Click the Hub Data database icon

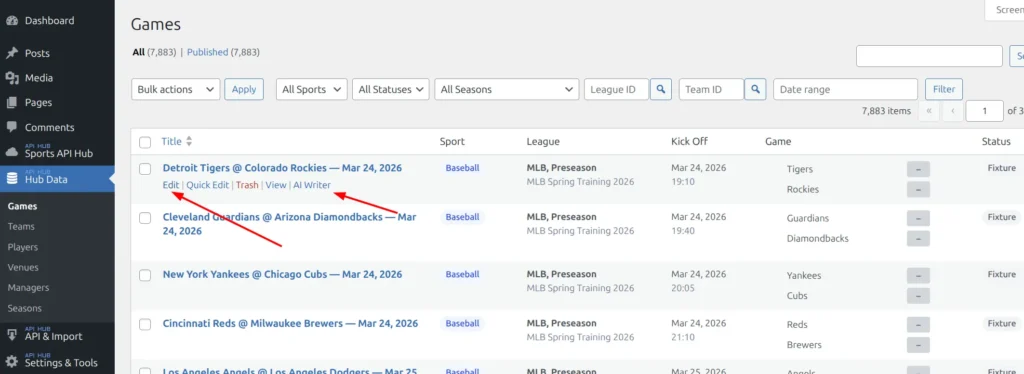coord(11,179)
